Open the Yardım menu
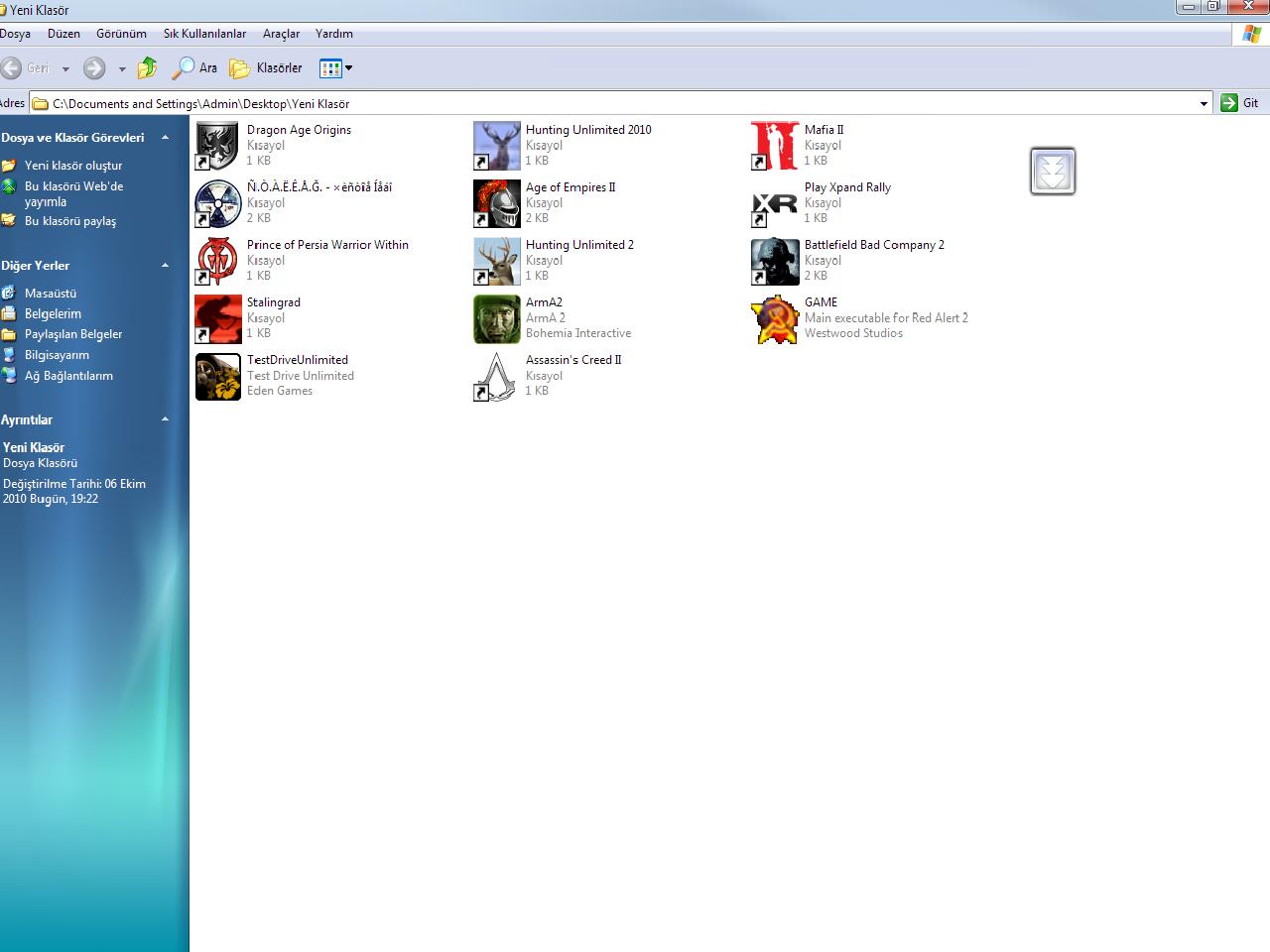 point(334,34)
